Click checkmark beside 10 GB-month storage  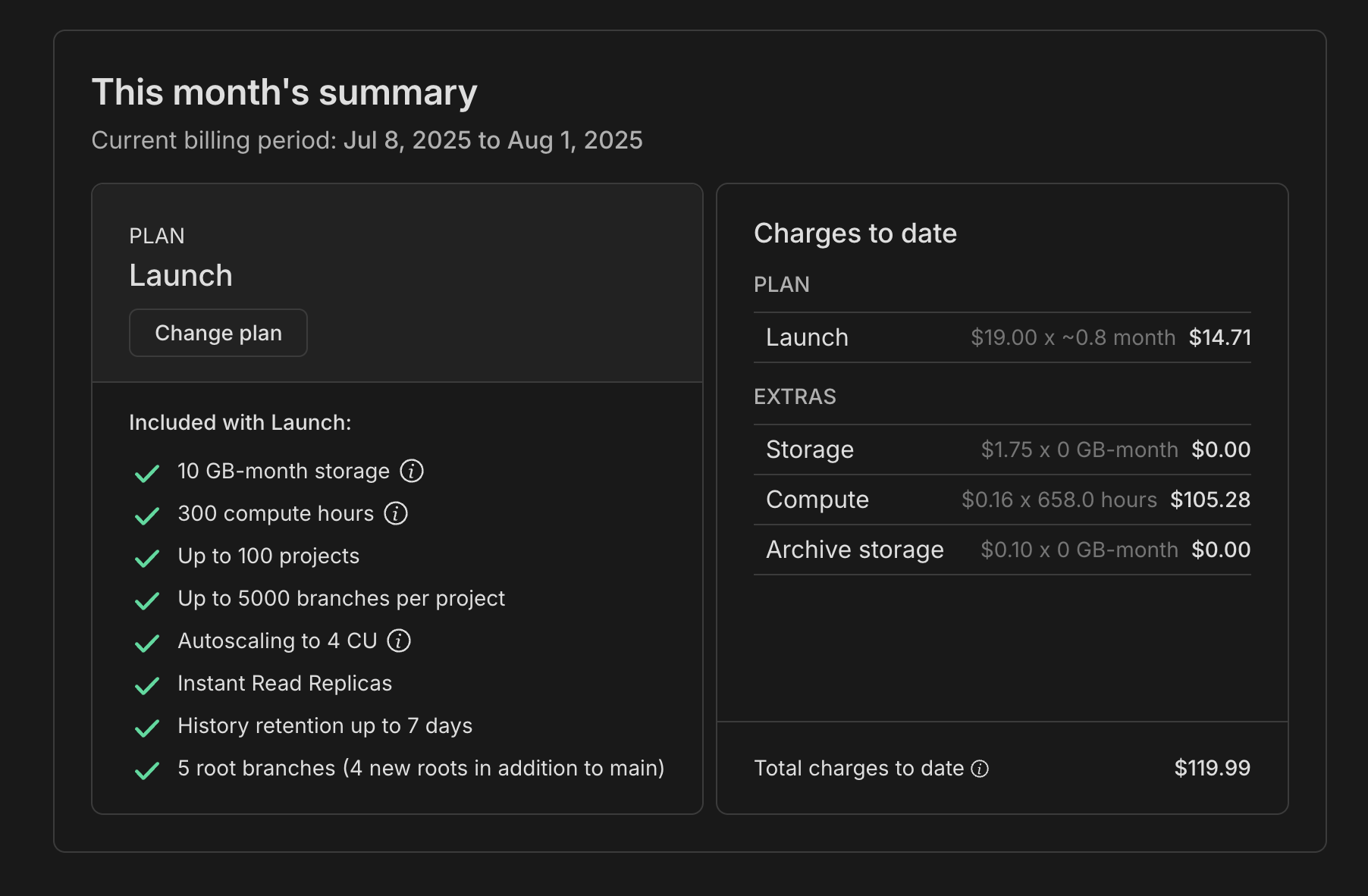pos(146,473)
